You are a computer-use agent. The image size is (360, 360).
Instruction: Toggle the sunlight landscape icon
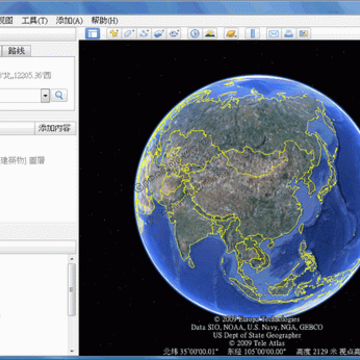point(210,33)
